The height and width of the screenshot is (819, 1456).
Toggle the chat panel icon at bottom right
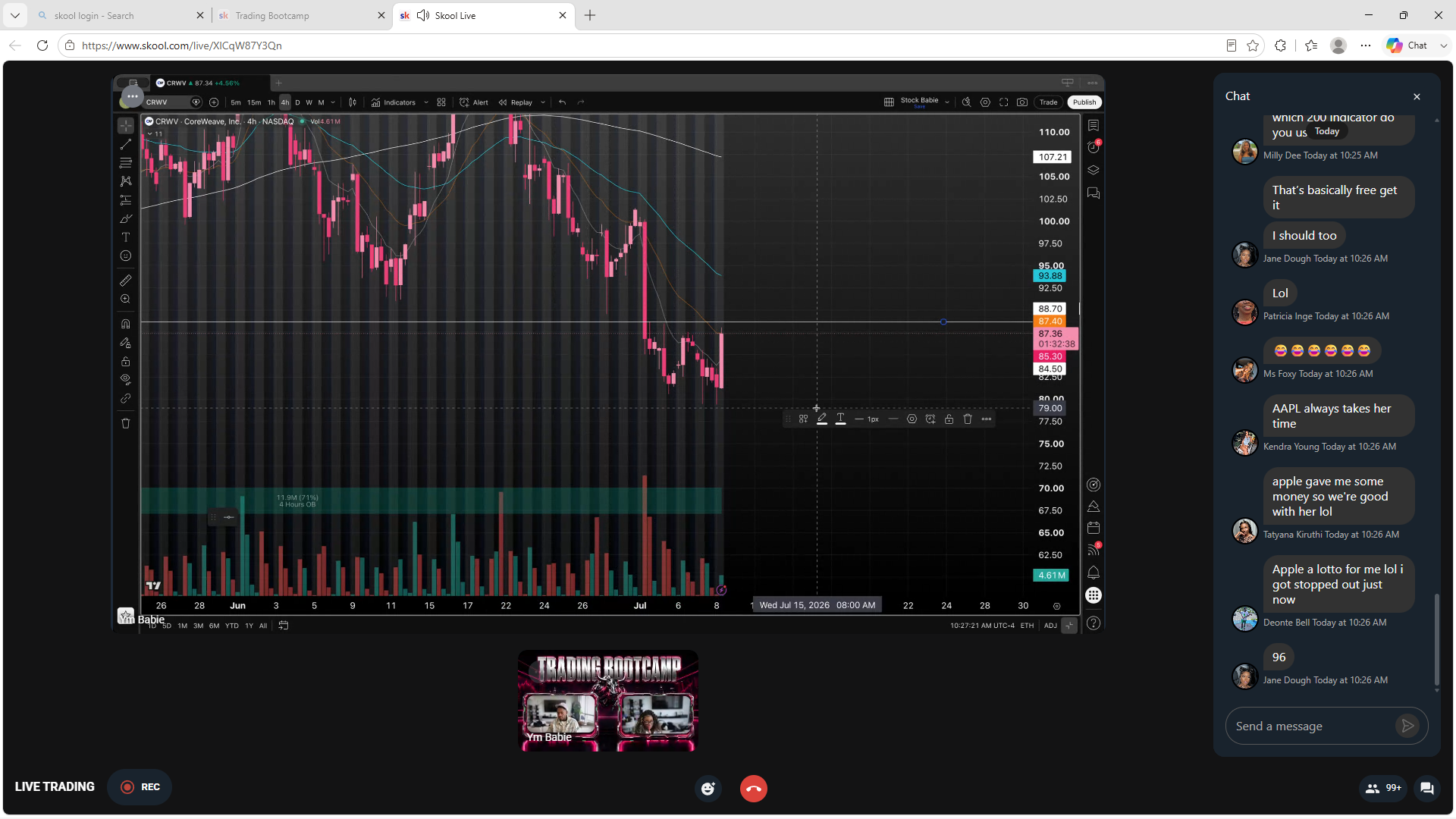click(1426, 788)
